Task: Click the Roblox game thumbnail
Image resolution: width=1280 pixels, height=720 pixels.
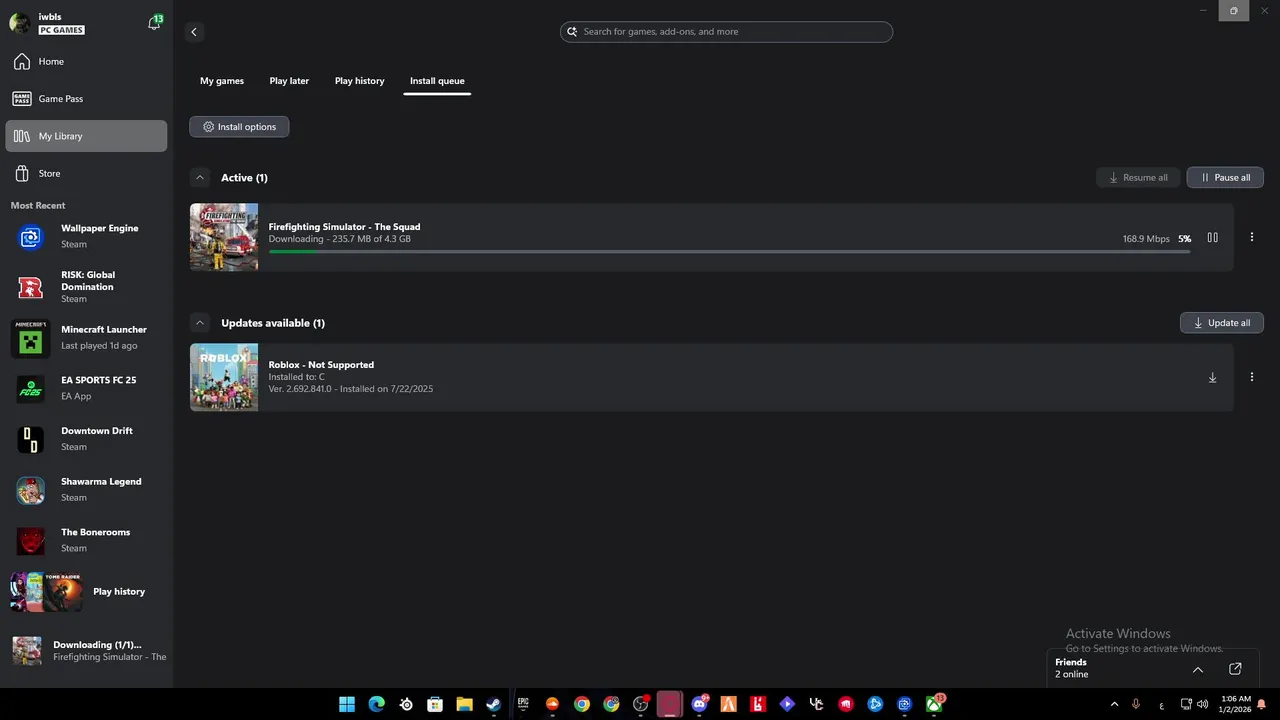Action: click(x=224, y=377)
